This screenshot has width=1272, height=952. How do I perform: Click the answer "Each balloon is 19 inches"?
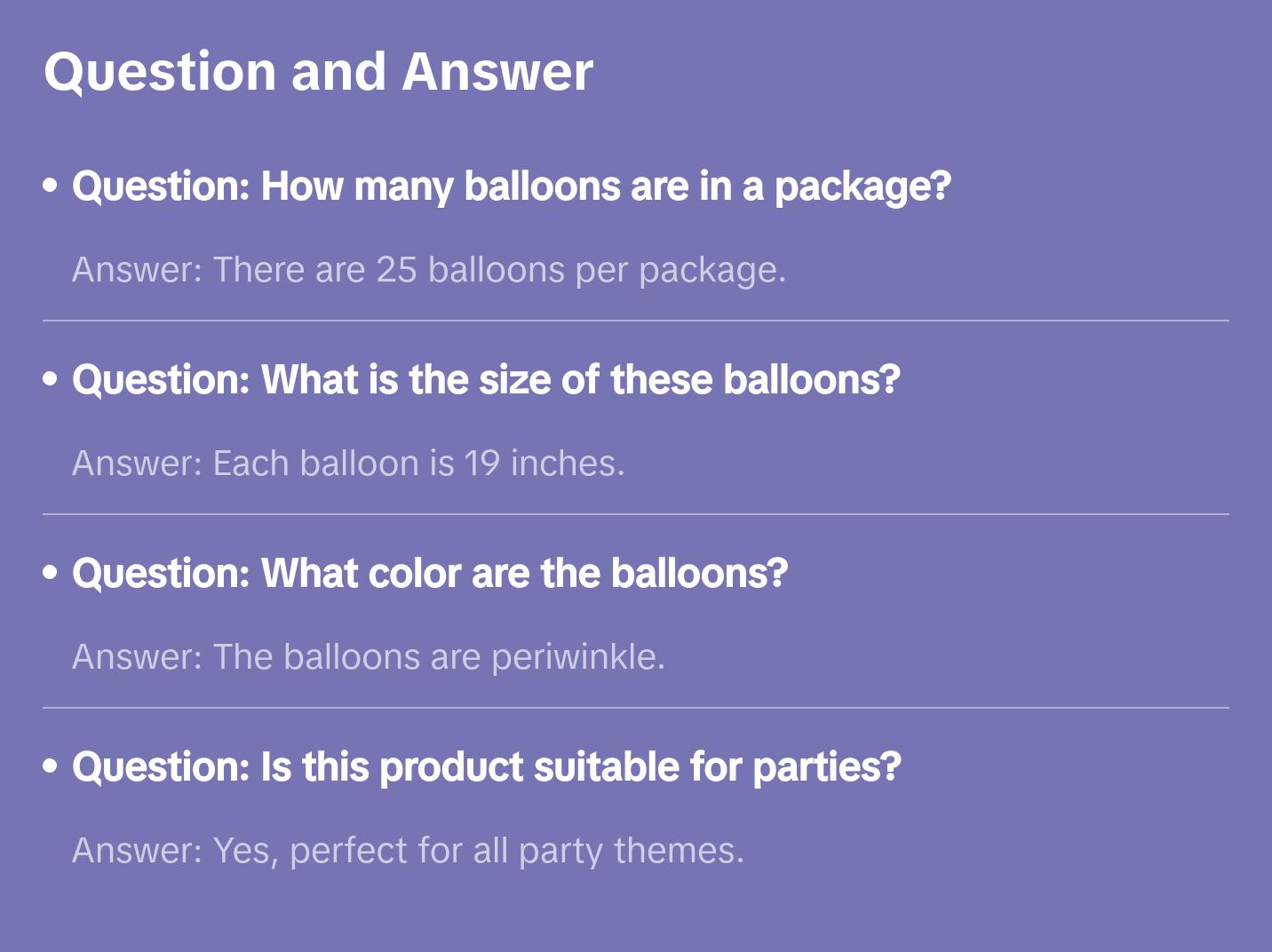tap(348, 464)
